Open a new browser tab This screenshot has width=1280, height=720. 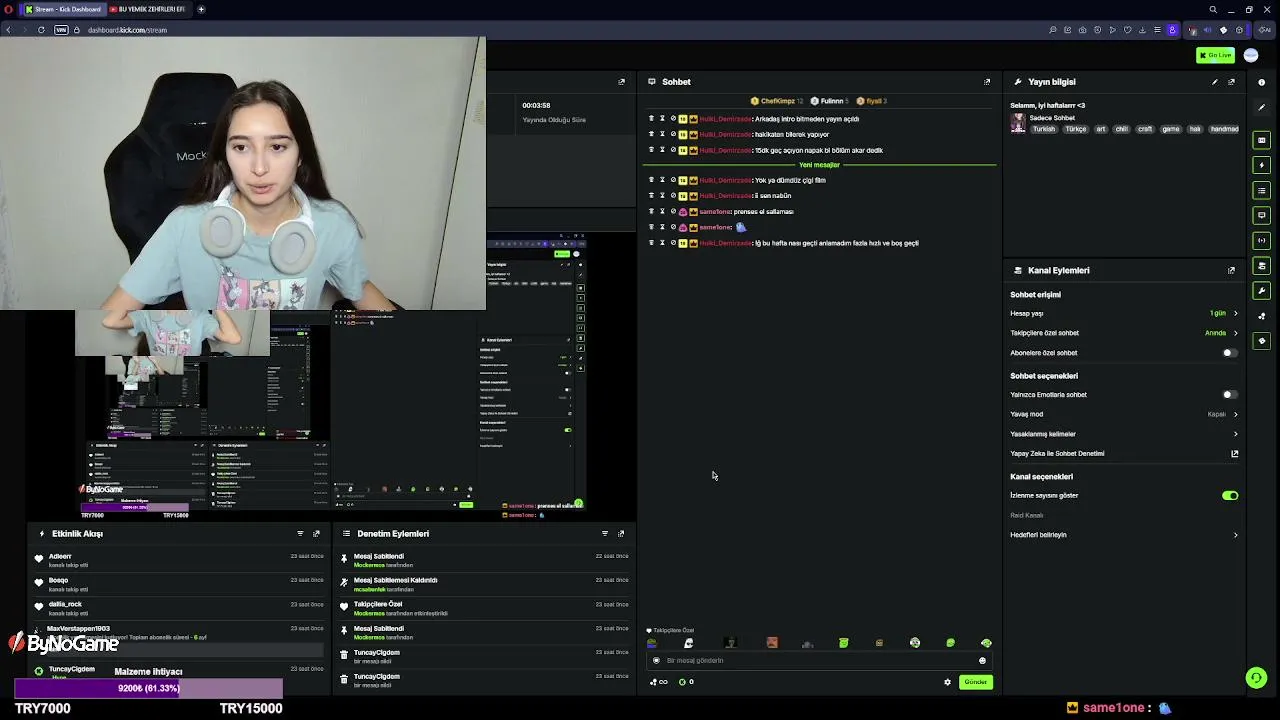pyautogui.click(x=201, y=9)
